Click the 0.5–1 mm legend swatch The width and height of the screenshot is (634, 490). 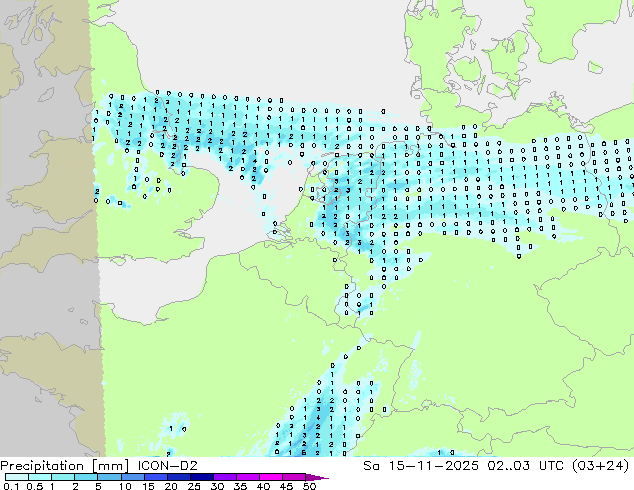click(x=40, y=477)
